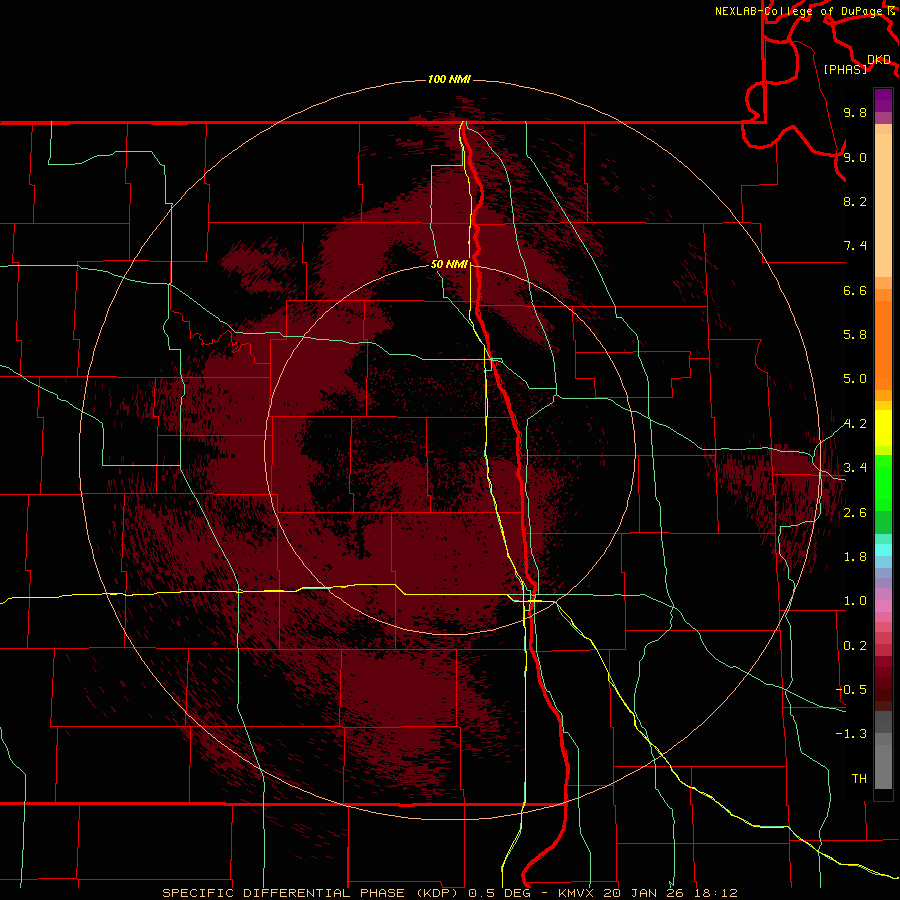Click the 3.4 scale value
The image size is (900, 900).
[x=855, y=468]
